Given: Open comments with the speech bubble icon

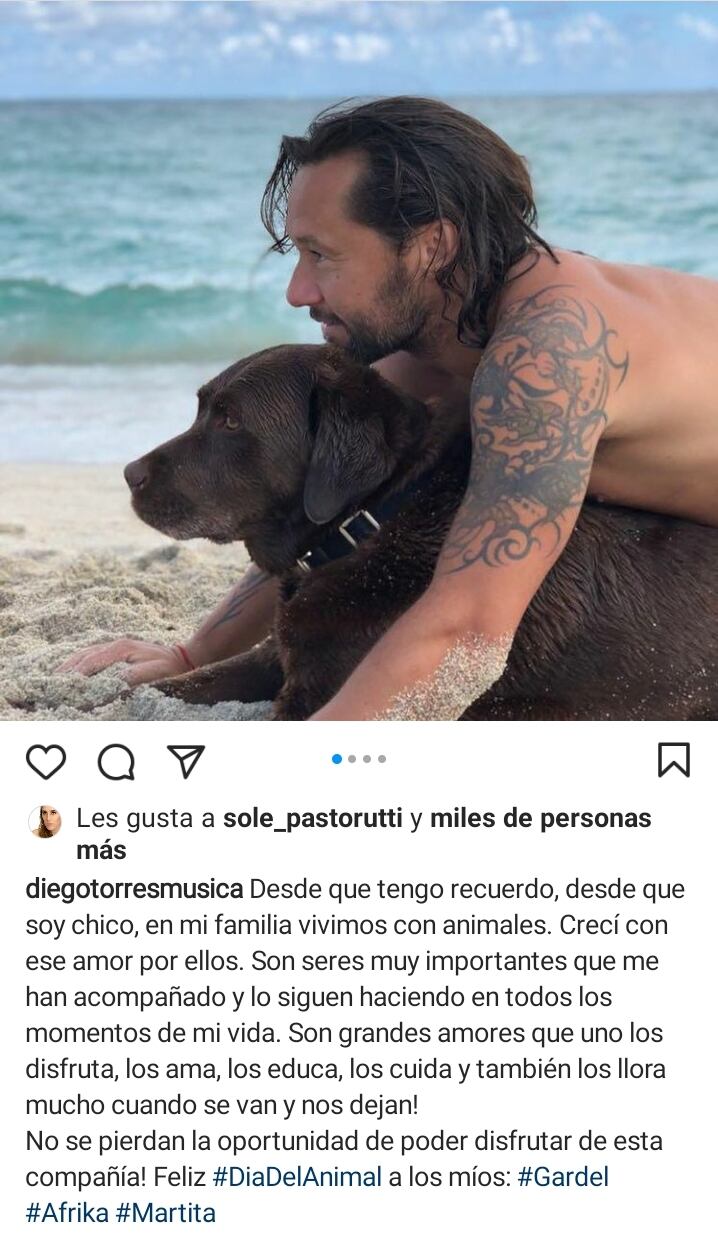Looking at the screenshot, I should coord(116,762).
